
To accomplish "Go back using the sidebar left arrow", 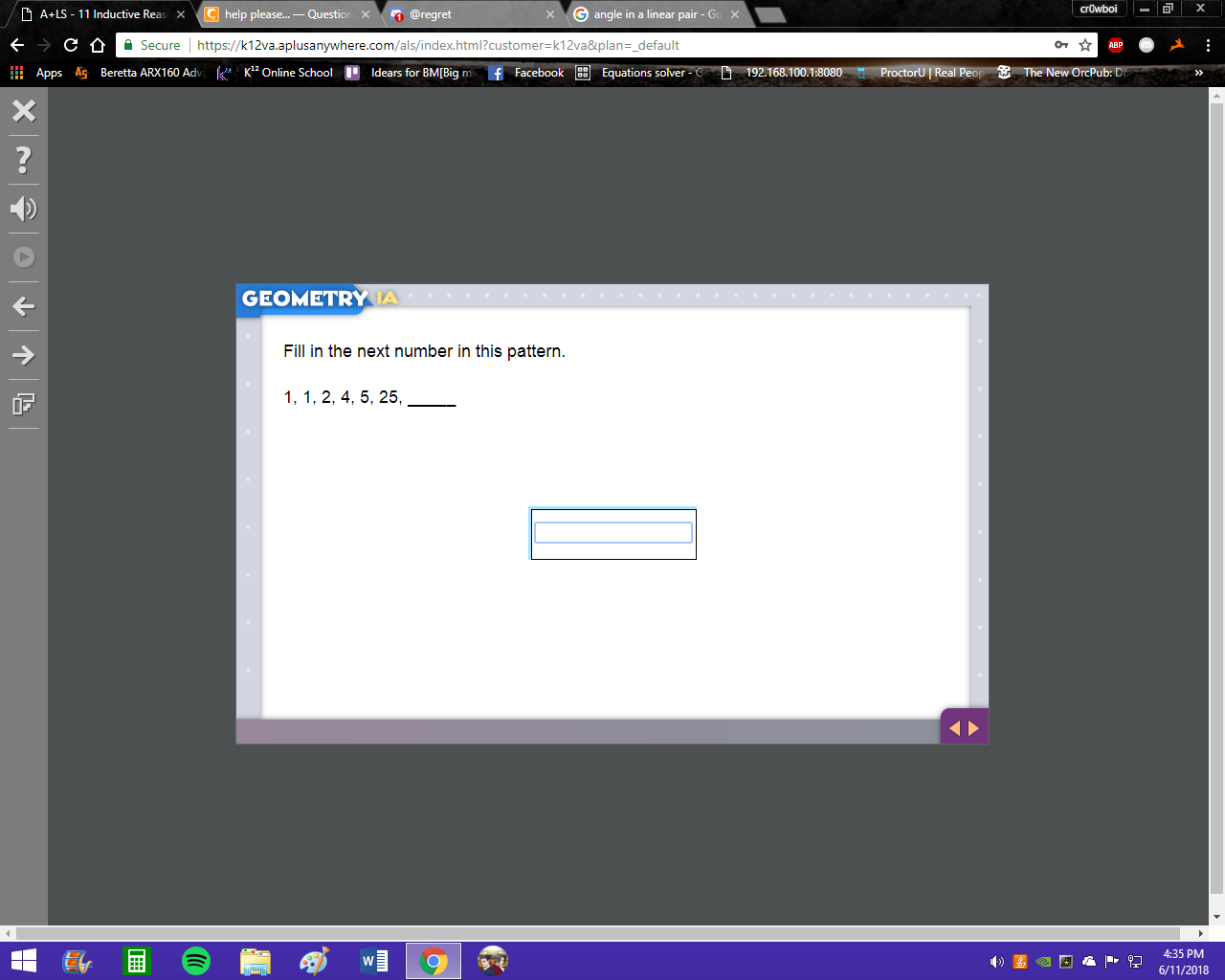I will coord(24,306).
